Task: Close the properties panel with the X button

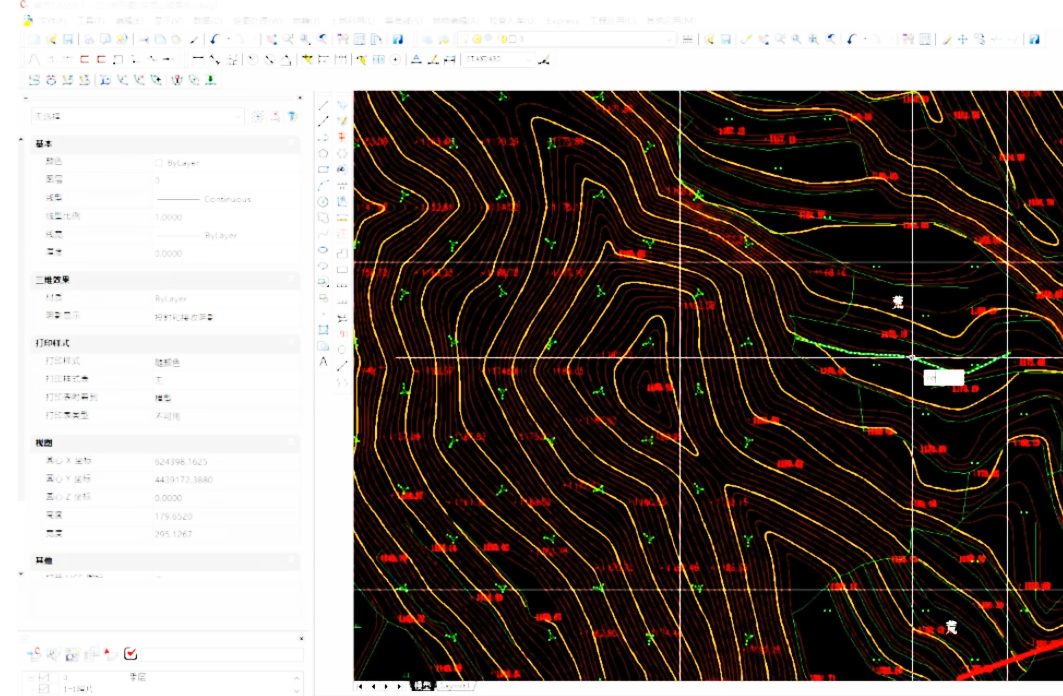Action: tap(302, 98)
